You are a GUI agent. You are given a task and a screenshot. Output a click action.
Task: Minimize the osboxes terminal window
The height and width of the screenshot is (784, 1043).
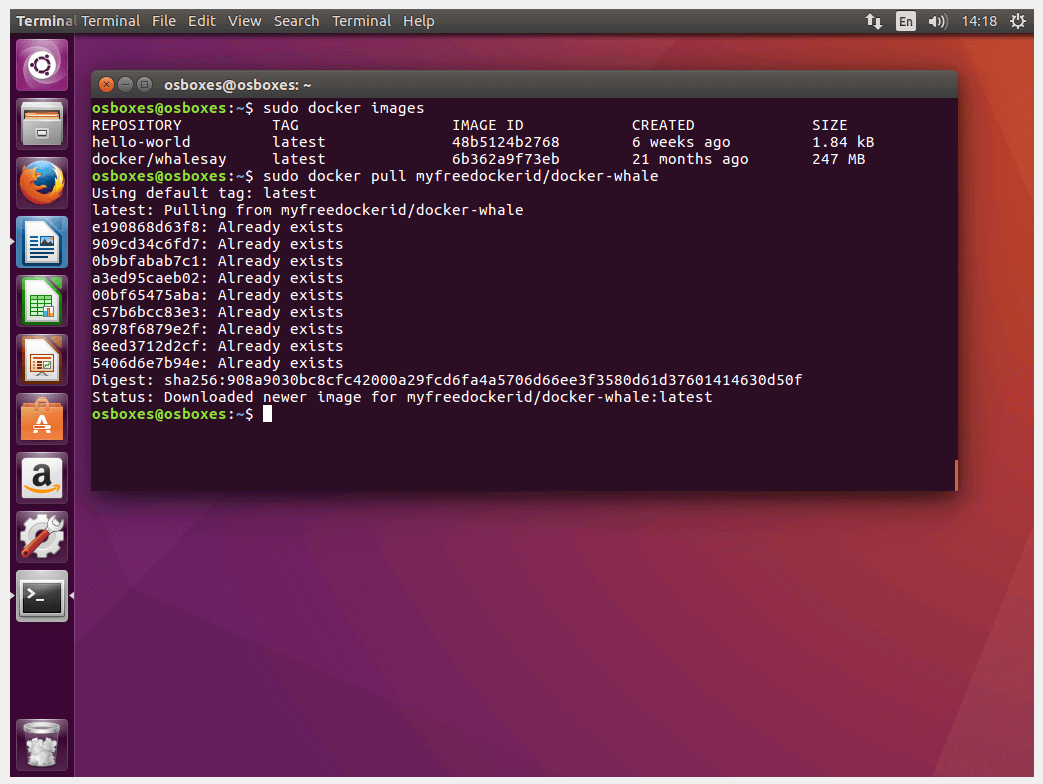point(125,84)
